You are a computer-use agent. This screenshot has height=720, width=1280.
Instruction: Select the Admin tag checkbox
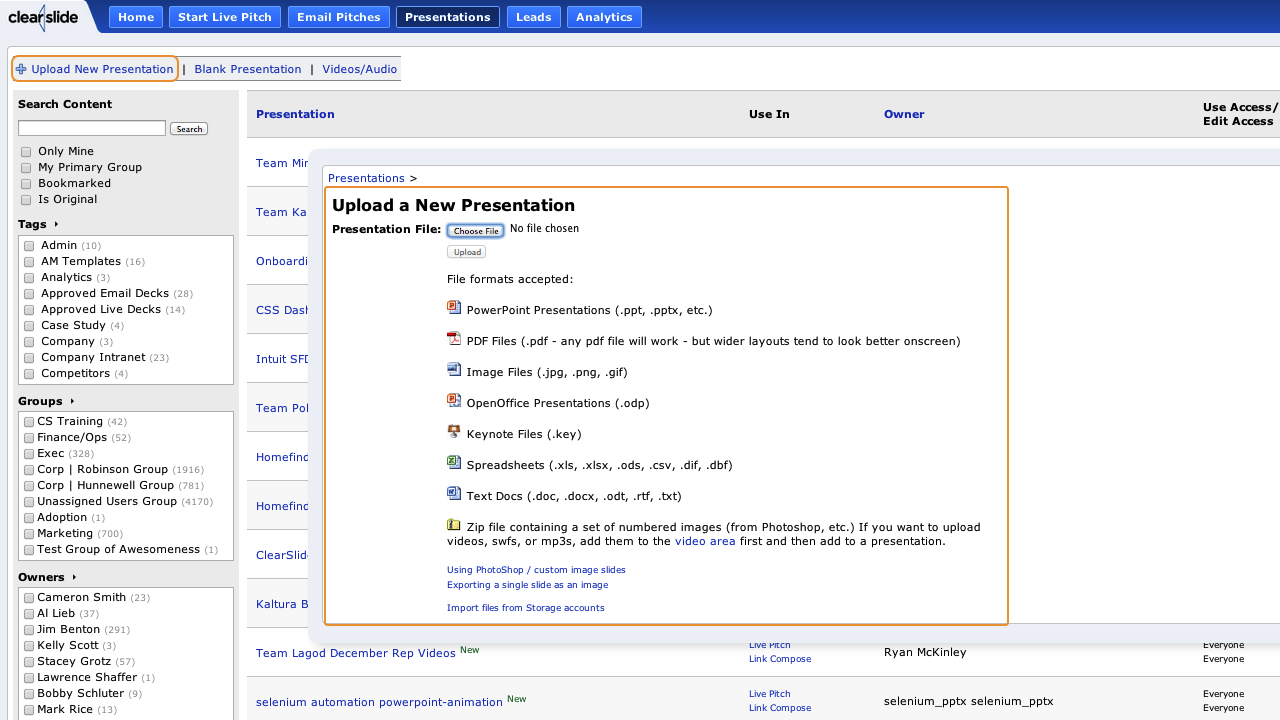click(x=30, y=246)
